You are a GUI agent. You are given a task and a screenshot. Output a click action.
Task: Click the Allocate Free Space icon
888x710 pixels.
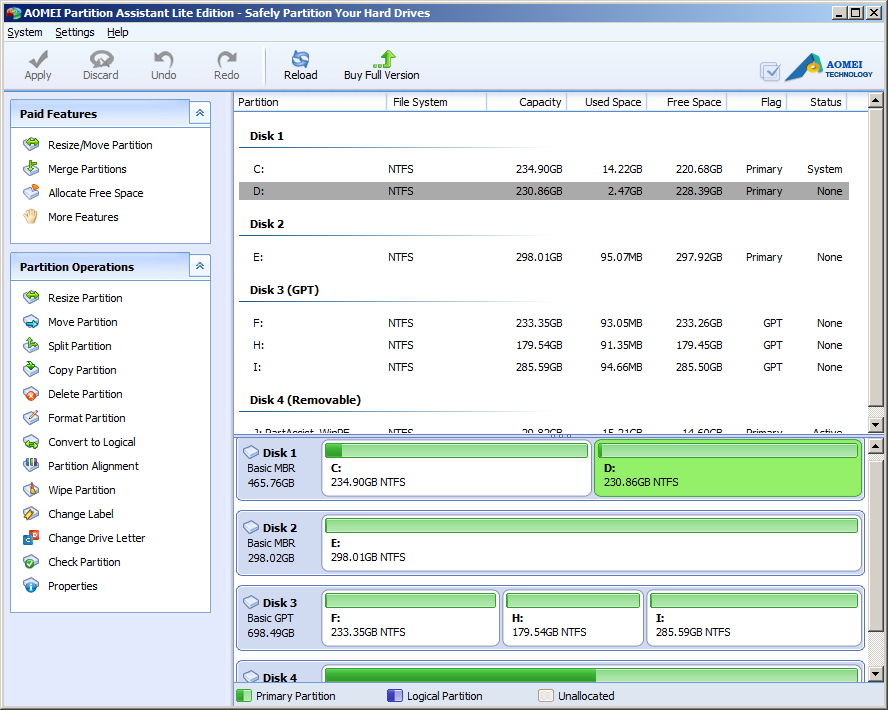[x=31, y=193]
